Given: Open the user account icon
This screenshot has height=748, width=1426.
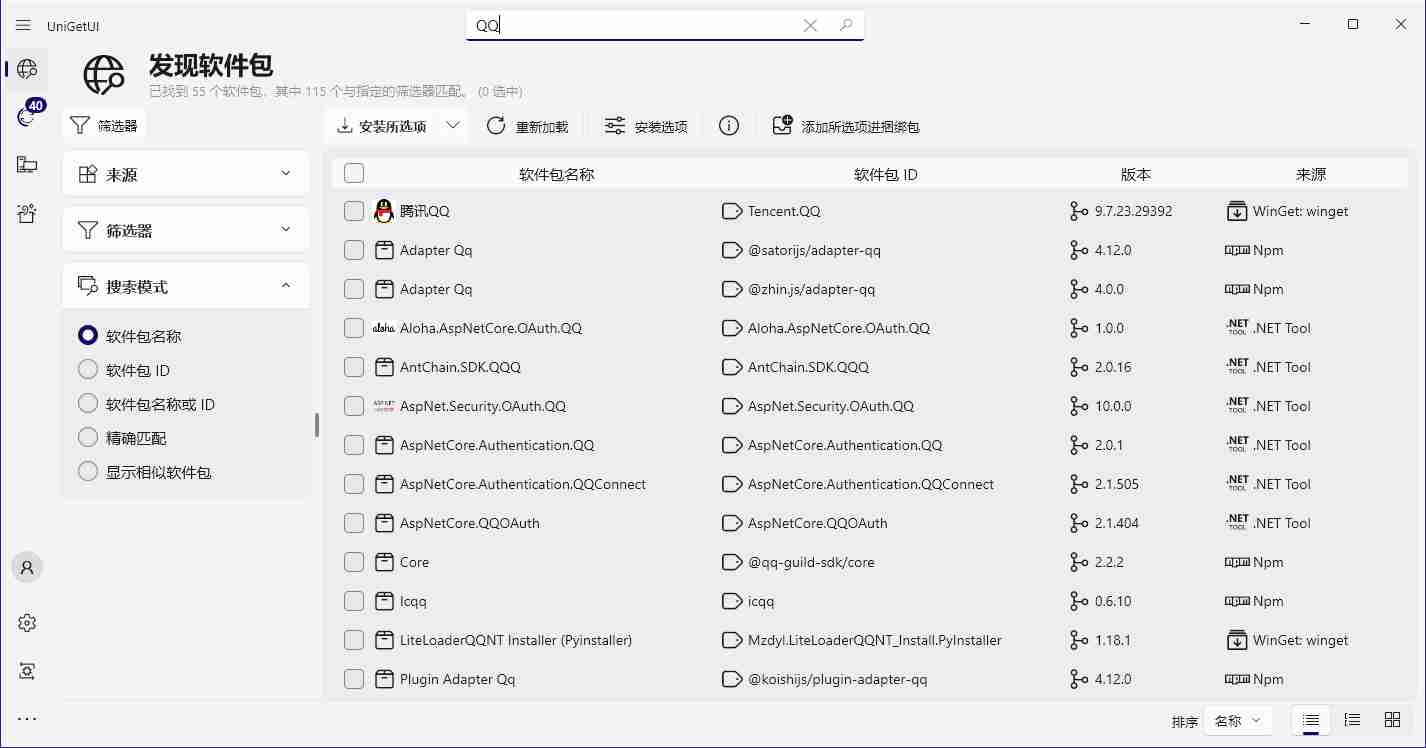Looking at the screenshot, I should click(x=27, y=567).
